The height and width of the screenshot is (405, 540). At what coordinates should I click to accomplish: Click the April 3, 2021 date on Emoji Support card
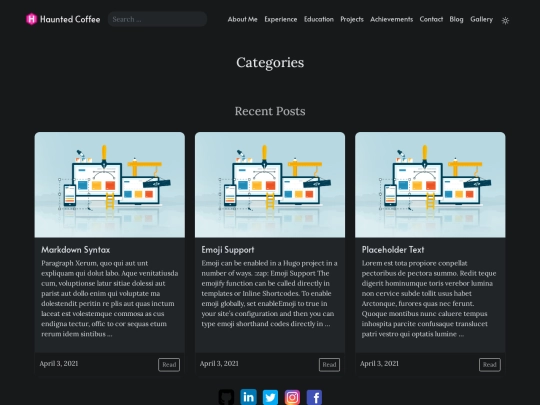click(x=219, y=364)
